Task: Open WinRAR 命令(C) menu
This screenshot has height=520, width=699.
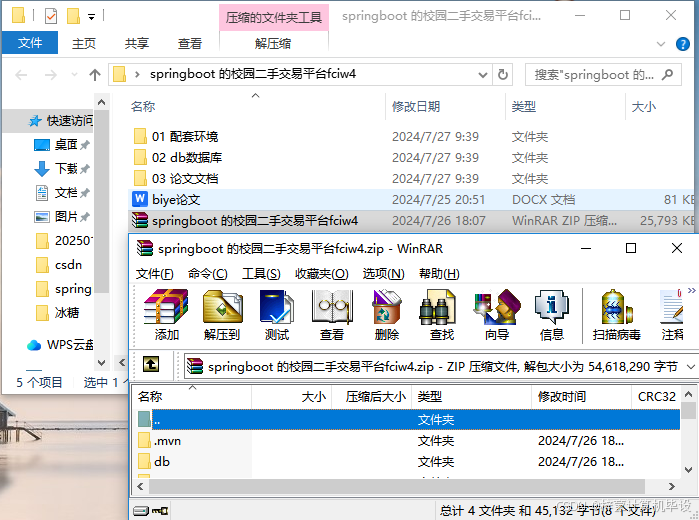Action: 207,273
